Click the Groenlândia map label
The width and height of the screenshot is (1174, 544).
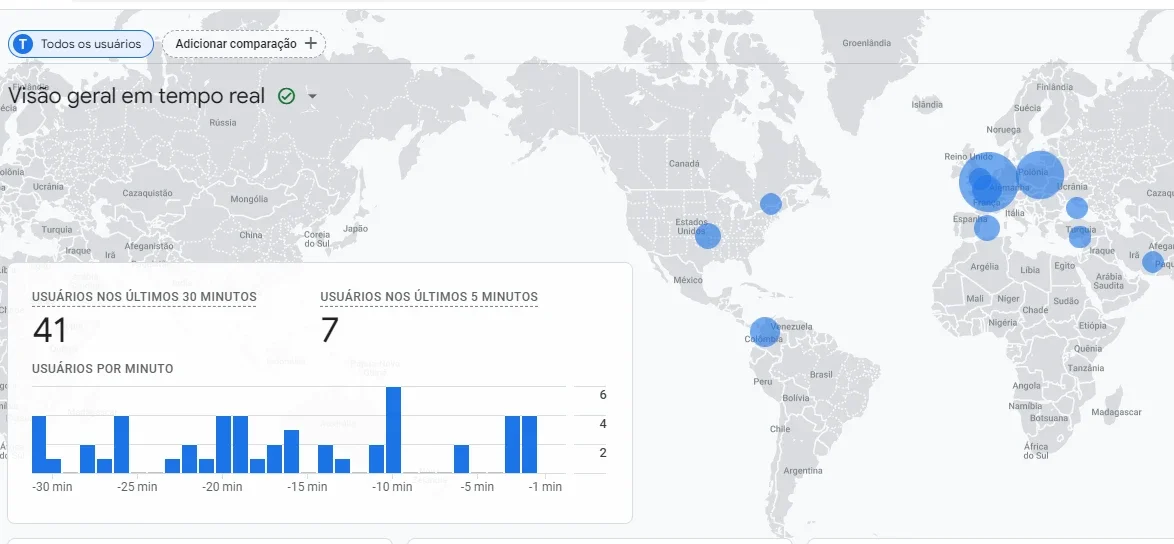pyautogui.click(x=866, y=43)
